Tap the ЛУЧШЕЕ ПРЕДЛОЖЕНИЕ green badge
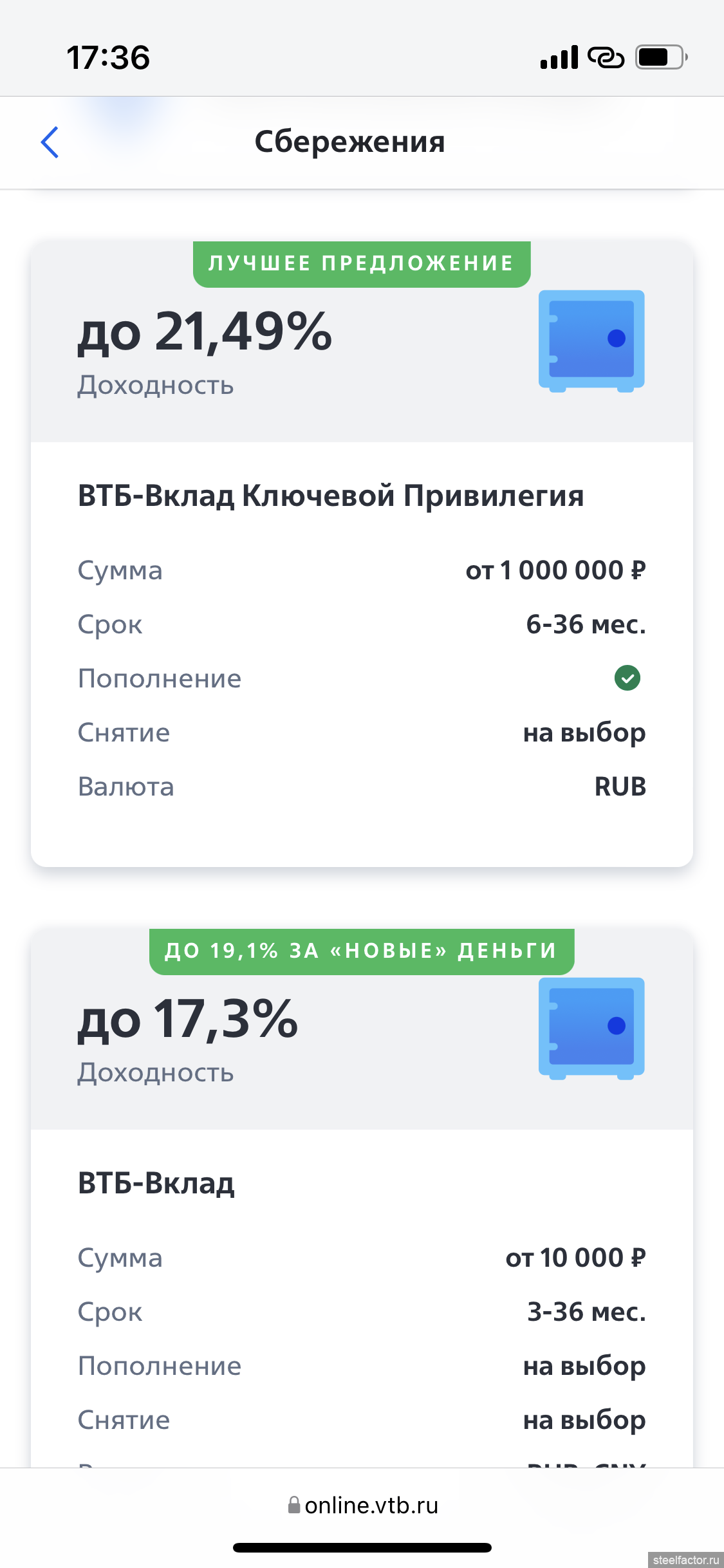The width and height of the screenshot is (724, 1568). (362, 264)
